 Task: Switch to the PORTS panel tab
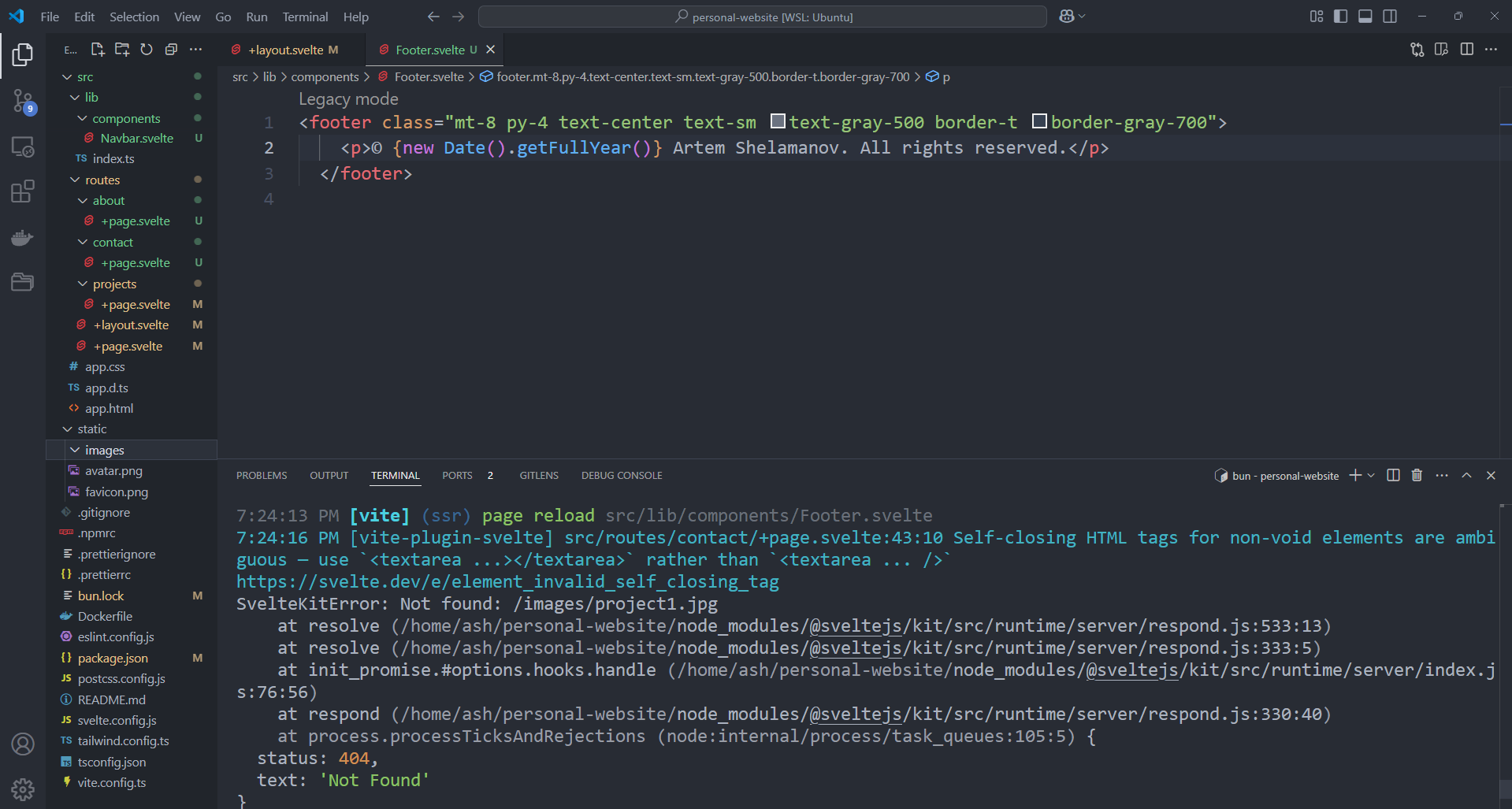[457, 475]
